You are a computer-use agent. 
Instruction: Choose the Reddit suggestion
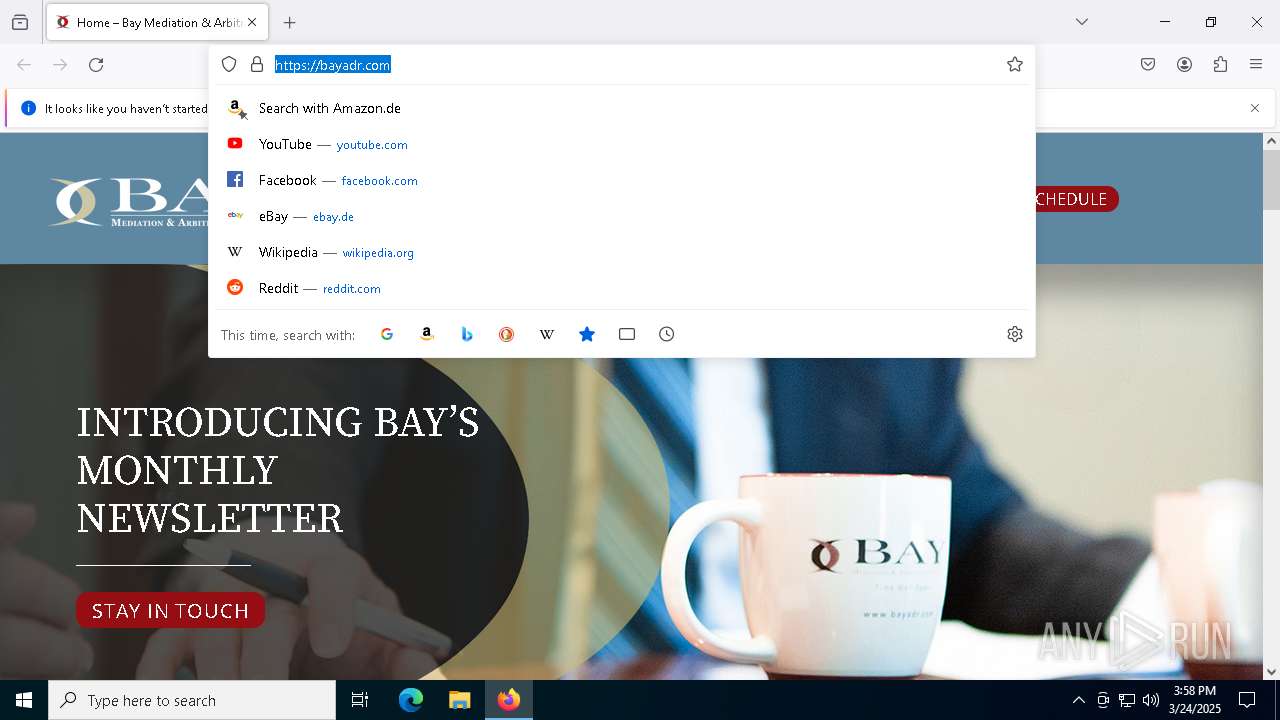click(622, 288)
